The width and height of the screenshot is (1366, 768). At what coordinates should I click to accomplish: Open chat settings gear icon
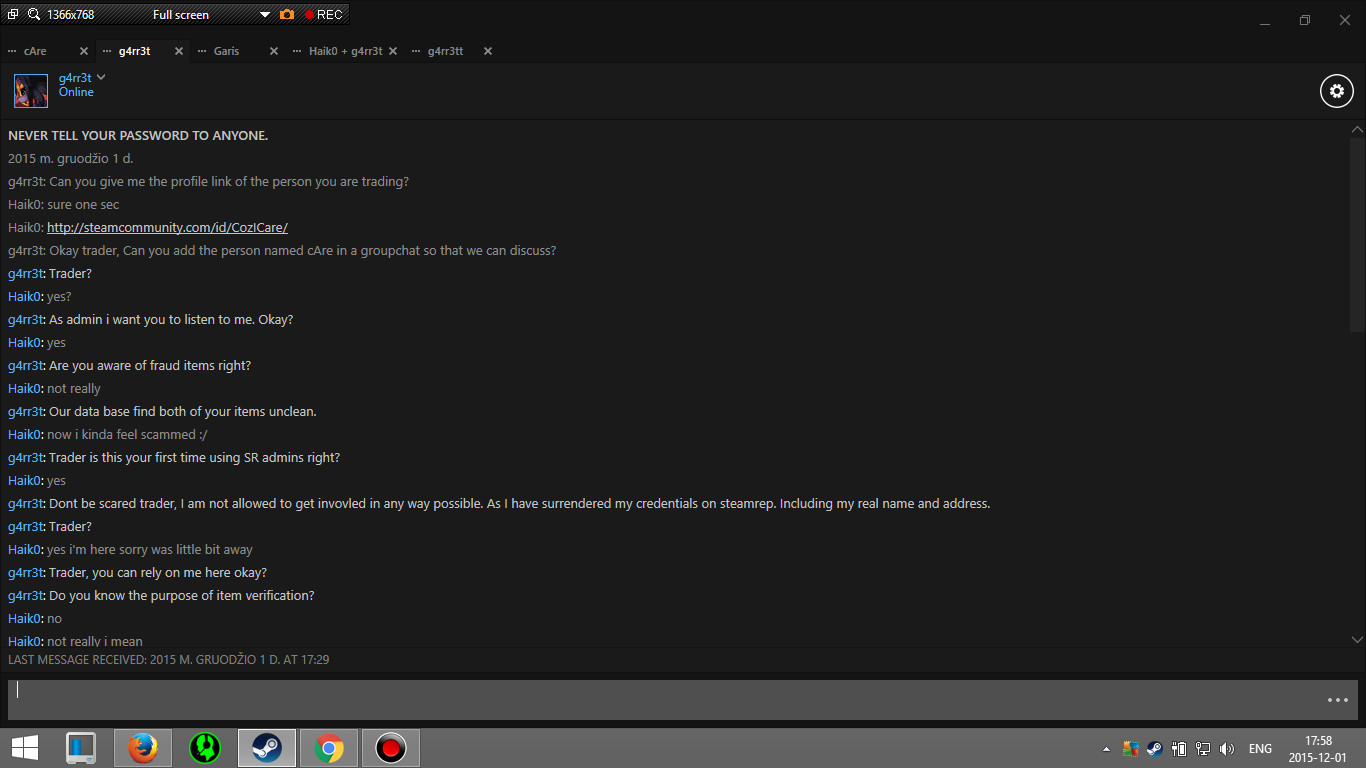point(1337,91)
